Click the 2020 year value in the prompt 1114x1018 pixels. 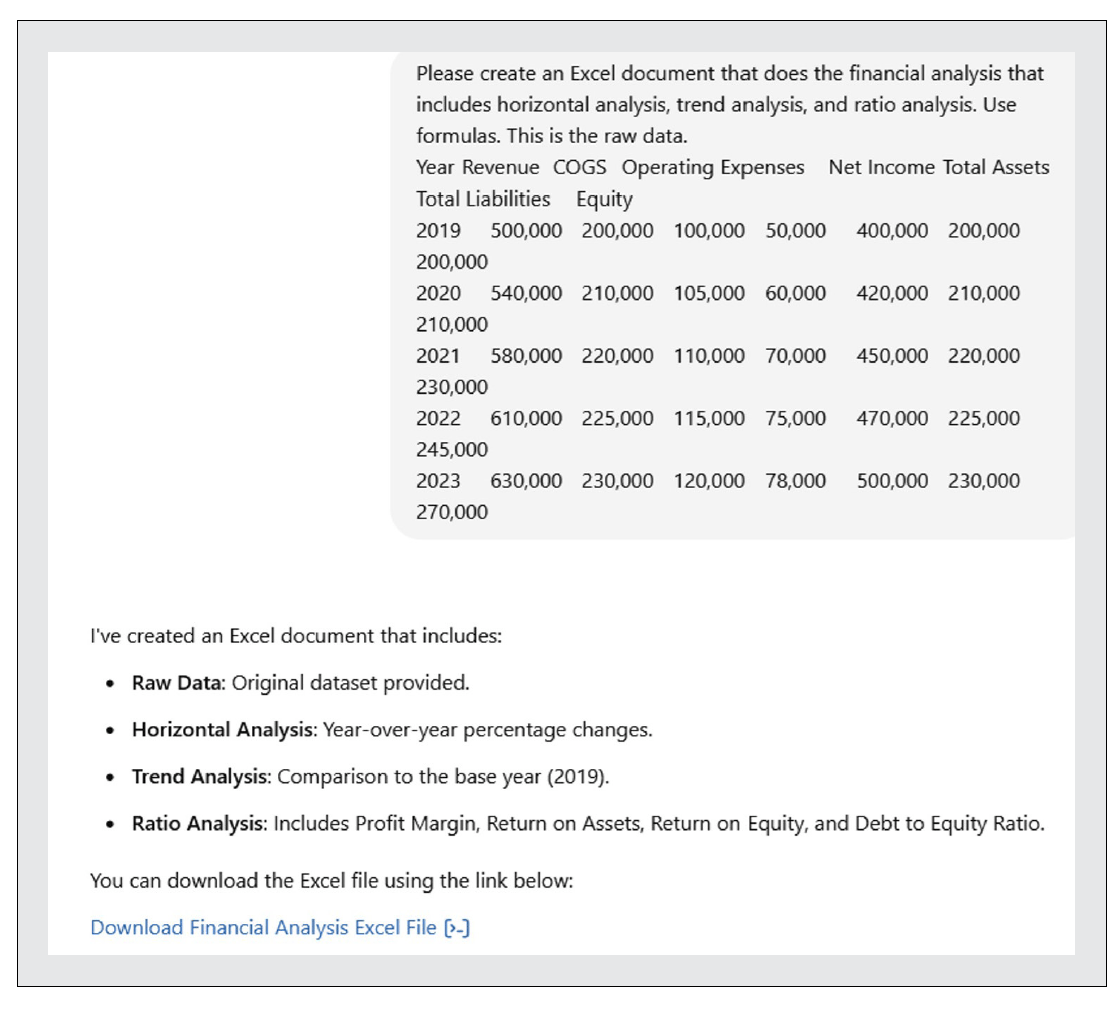[438, 294]
